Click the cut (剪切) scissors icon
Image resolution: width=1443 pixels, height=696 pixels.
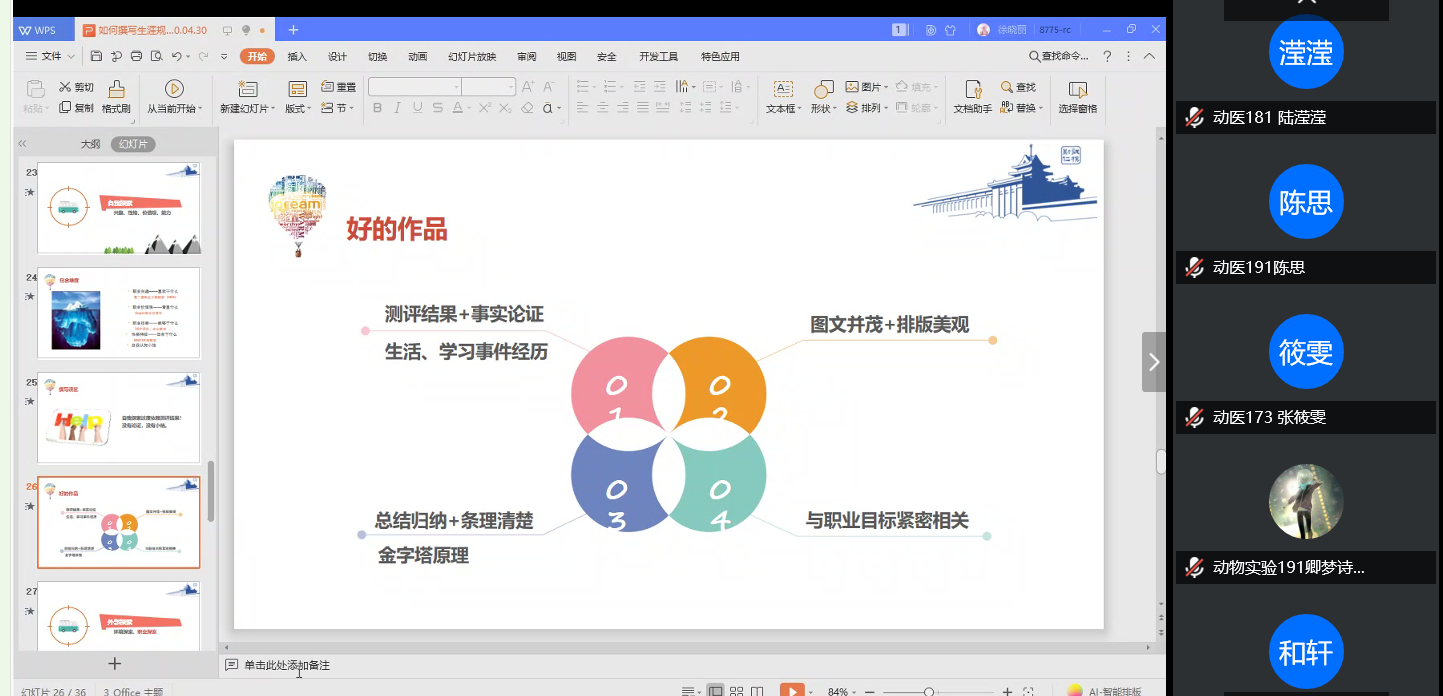tap(66, 87)
